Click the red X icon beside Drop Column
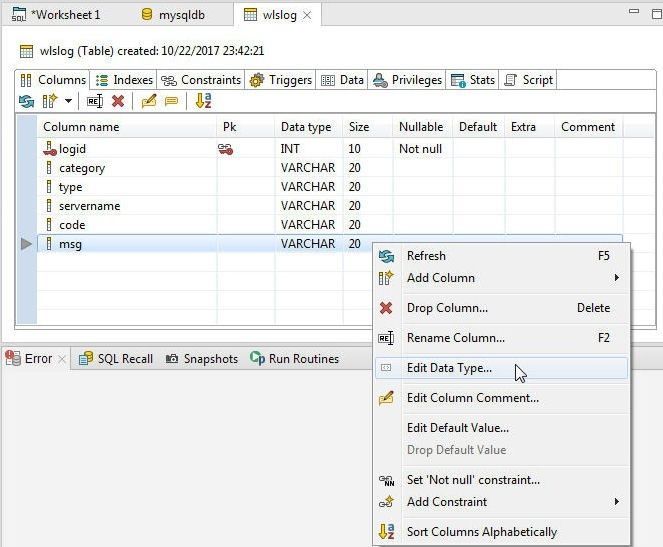The image size is (663, 547). pos(386,308)
